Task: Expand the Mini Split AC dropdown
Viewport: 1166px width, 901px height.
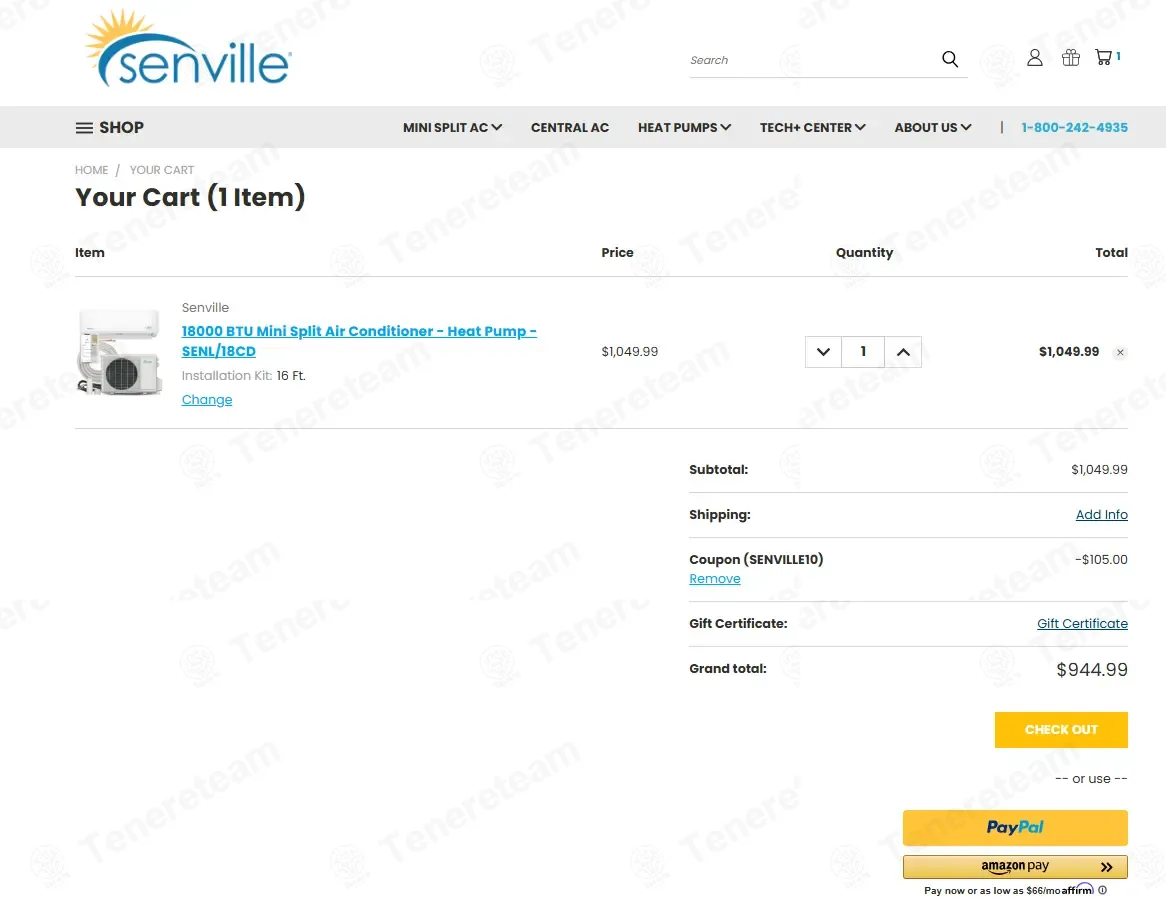Action: pyautogui.click(x=452, y=127)
